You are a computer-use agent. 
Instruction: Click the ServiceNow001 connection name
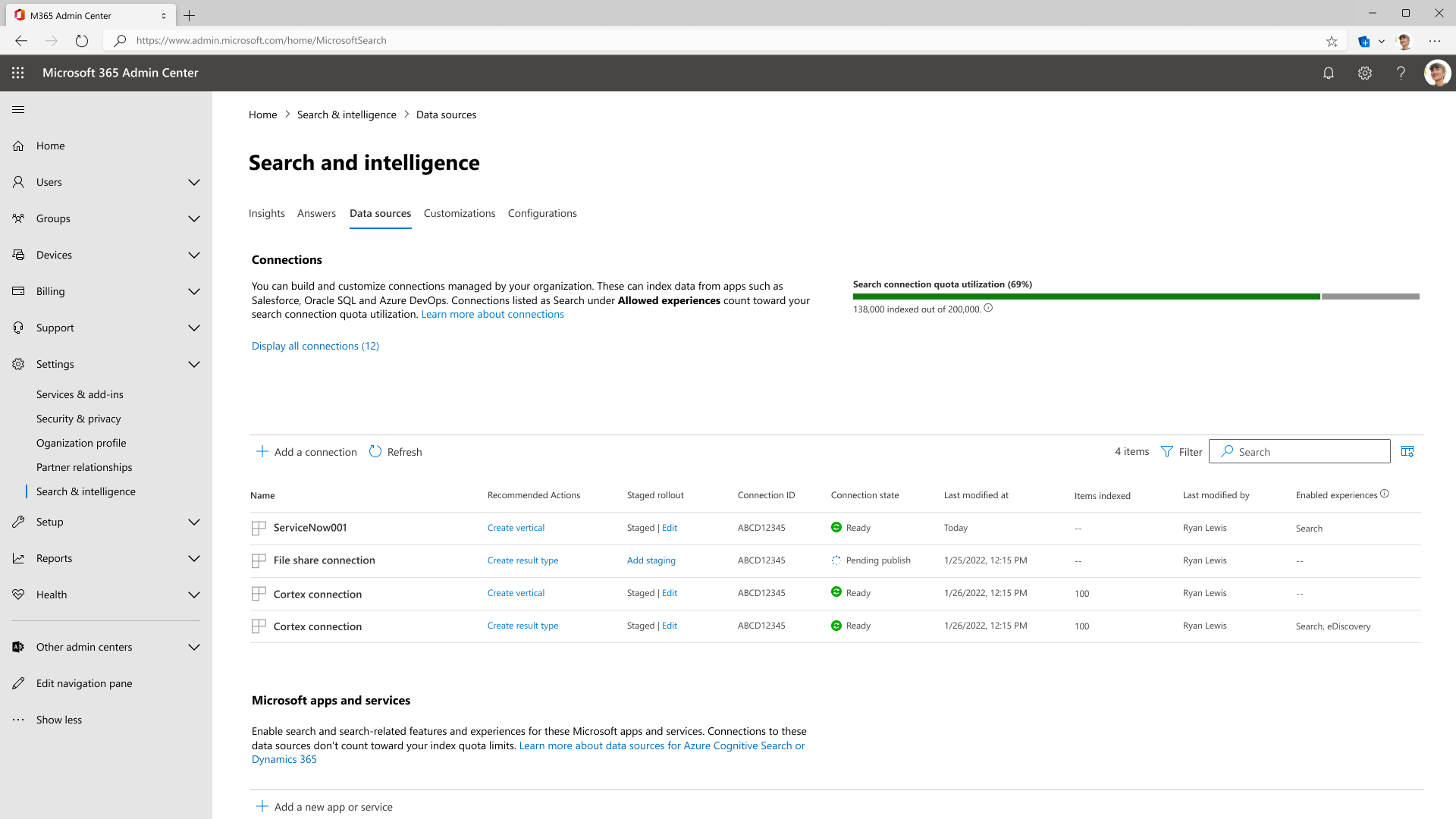(310, 527)
